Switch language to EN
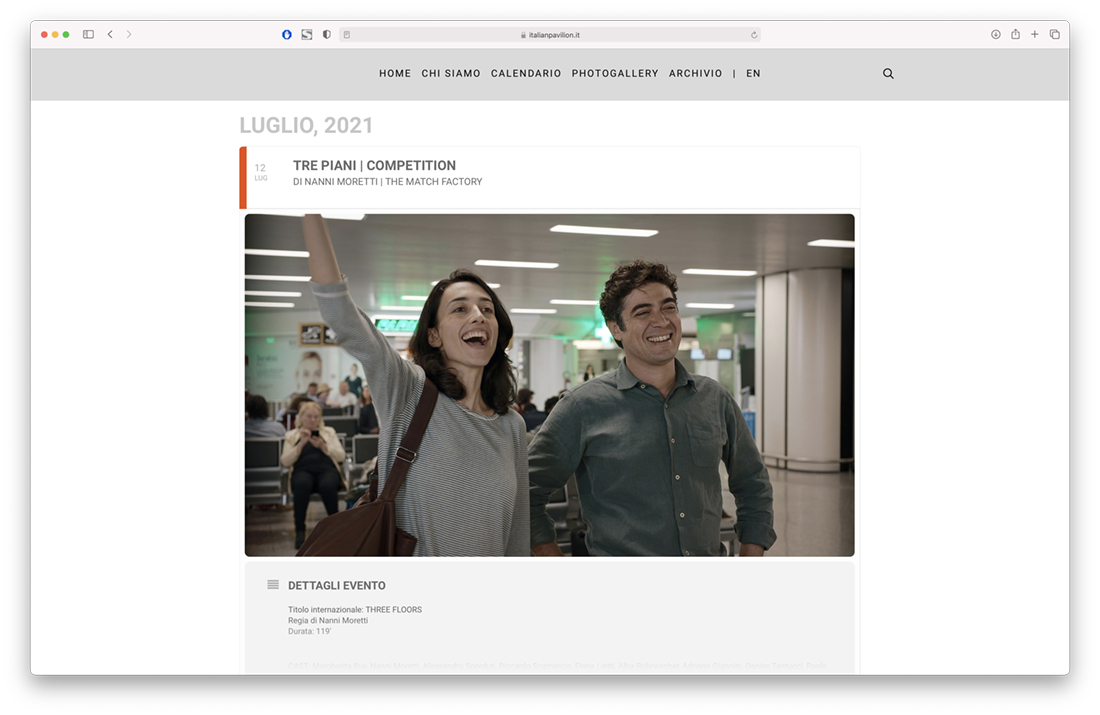The width and height of the screenshot is (1100, 715). 753,74
